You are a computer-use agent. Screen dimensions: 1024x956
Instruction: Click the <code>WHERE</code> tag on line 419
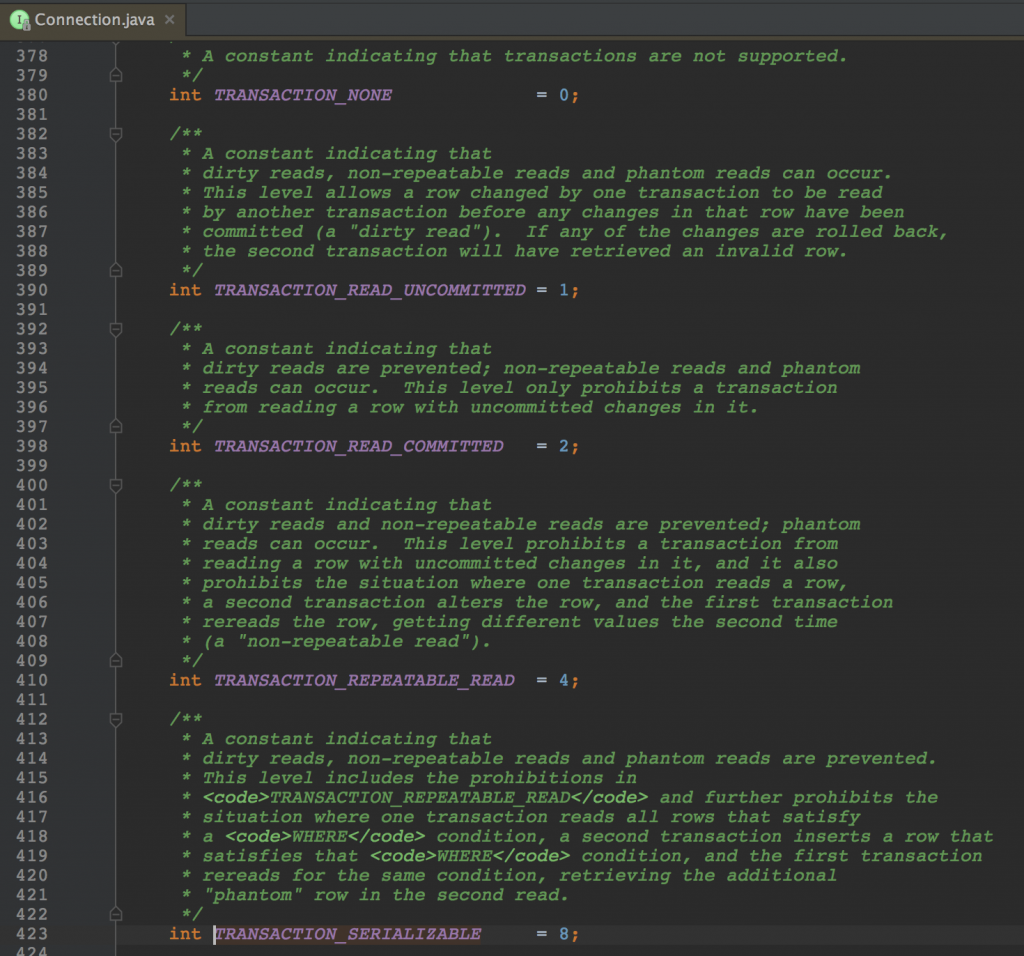tap(470, 857)
